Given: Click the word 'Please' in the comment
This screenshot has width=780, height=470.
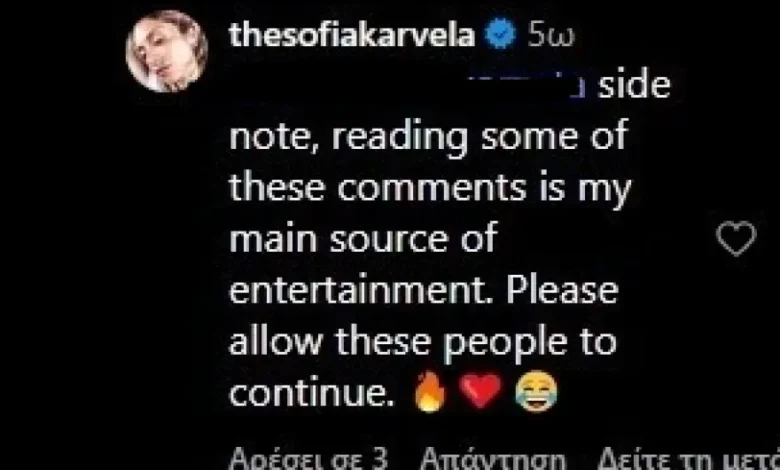Looking at the screenshot, I should coord(562,290).
